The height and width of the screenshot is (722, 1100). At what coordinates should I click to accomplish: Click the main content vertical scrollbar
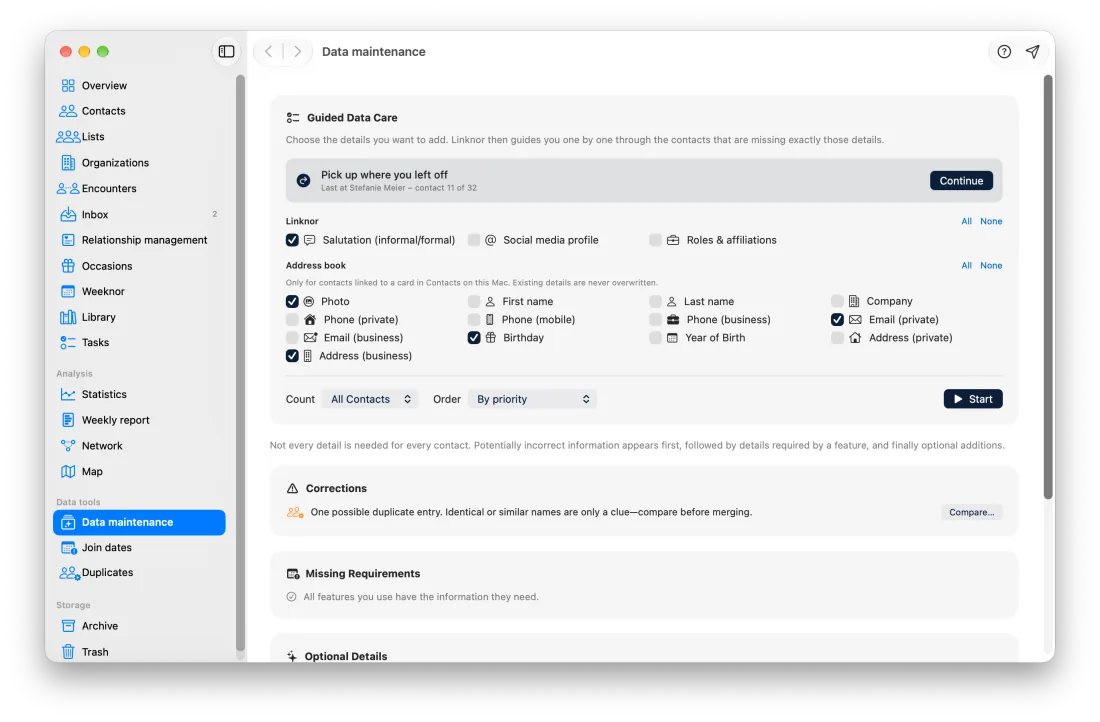pyautogui.click(x=1048, y=288)
